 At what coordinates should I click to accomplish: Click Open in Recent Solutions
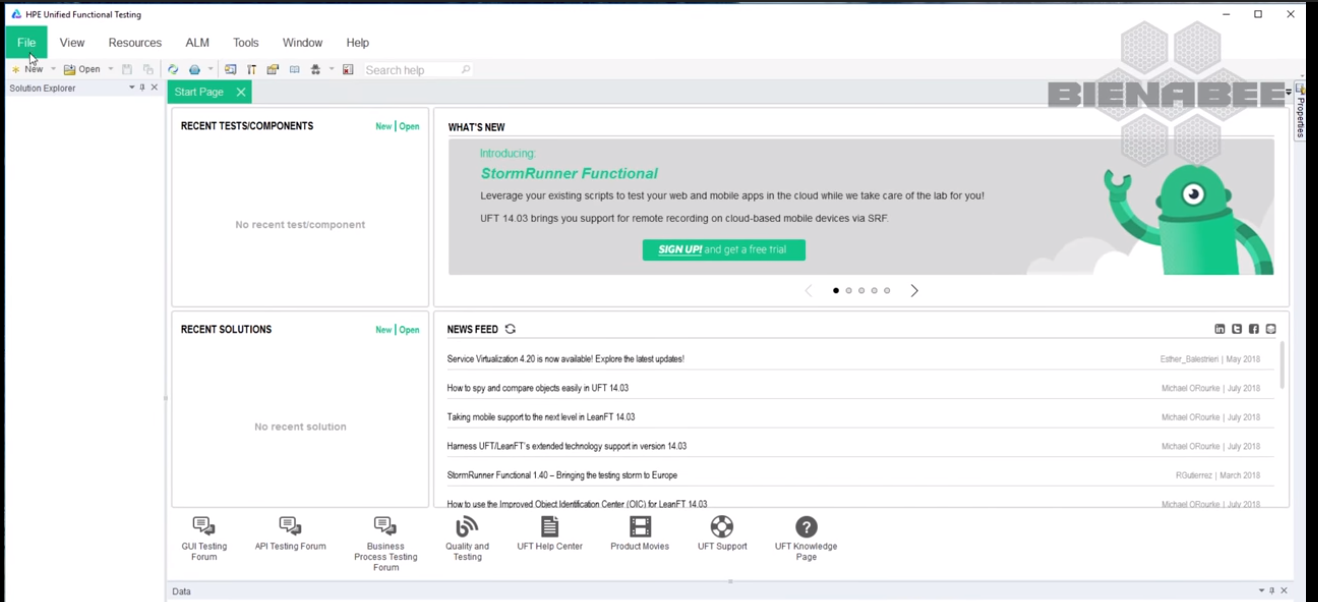[409, 330]
